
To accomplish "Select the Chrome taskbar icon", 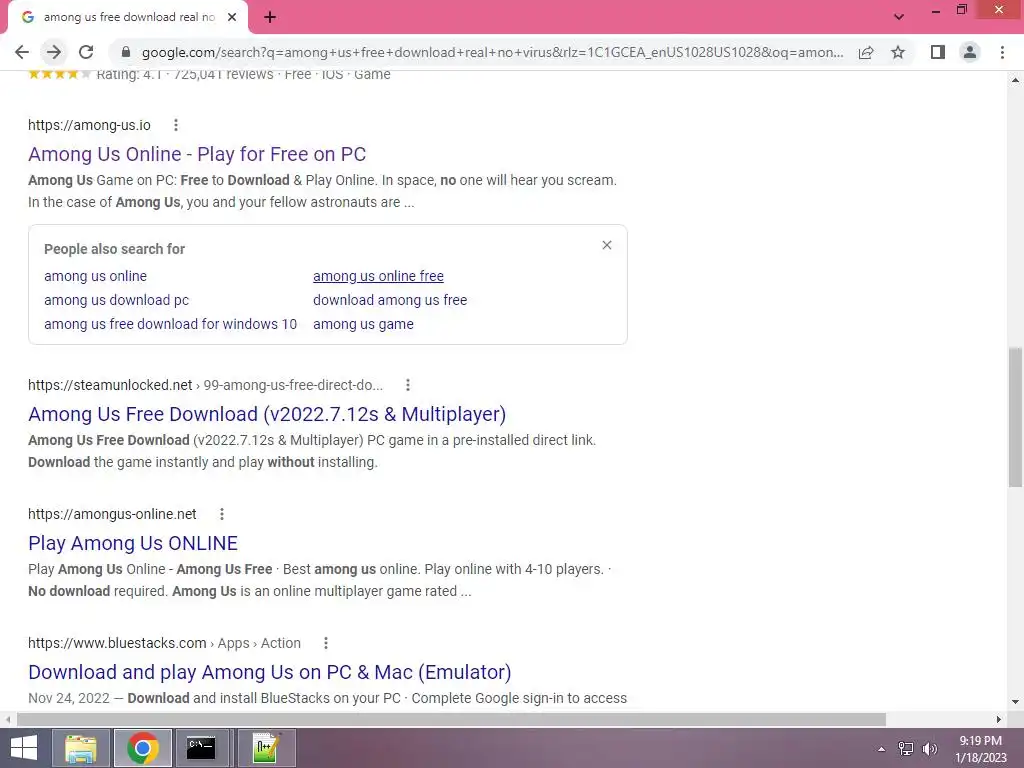I will coord(143,748).
